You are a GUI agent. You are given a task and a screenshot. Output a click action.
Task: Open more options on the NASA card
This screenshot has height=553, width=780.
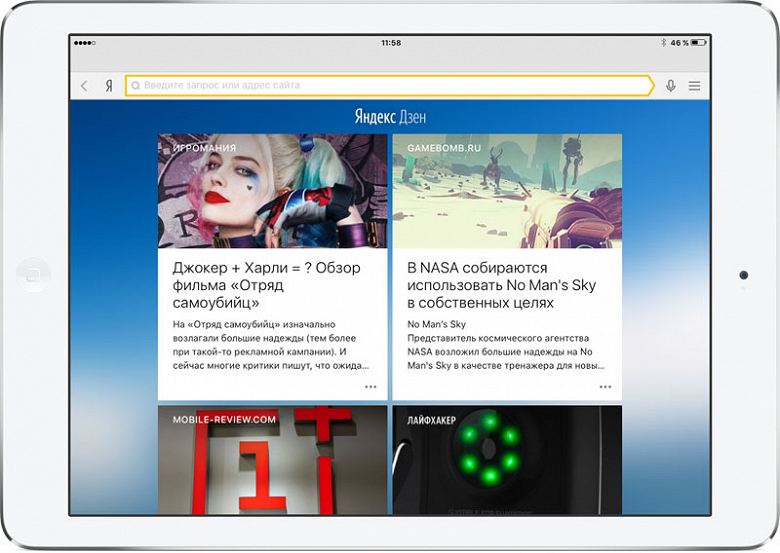pyautogui.click(x=605, y=386)
